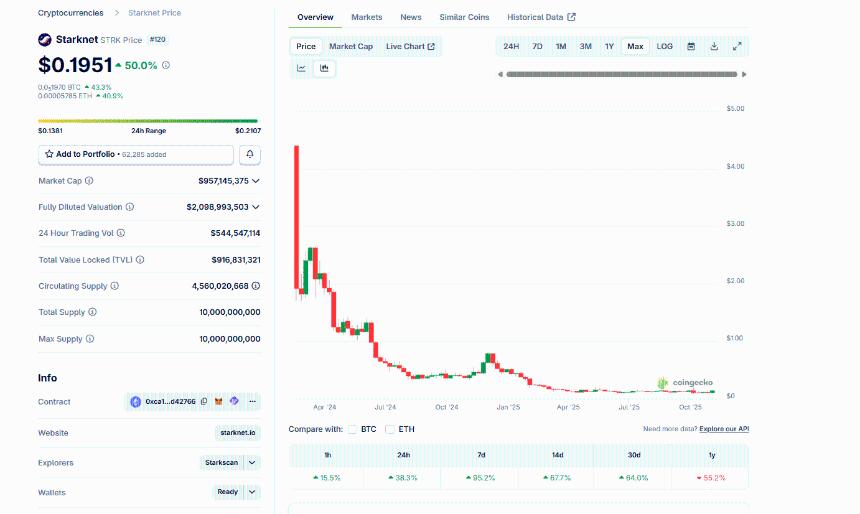
Task: Click the #120 rank badge
Action: coord(157,39)
